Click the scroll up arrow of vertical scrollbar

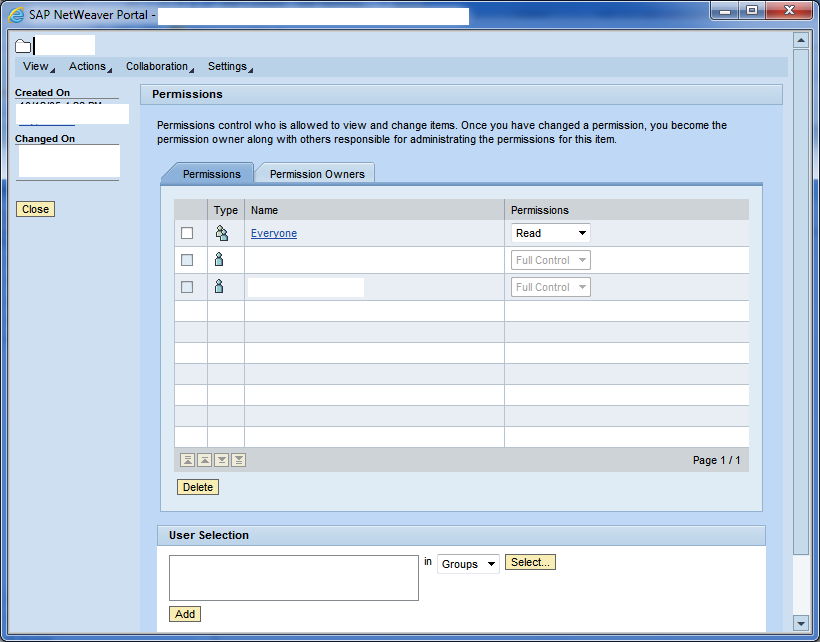801,40
